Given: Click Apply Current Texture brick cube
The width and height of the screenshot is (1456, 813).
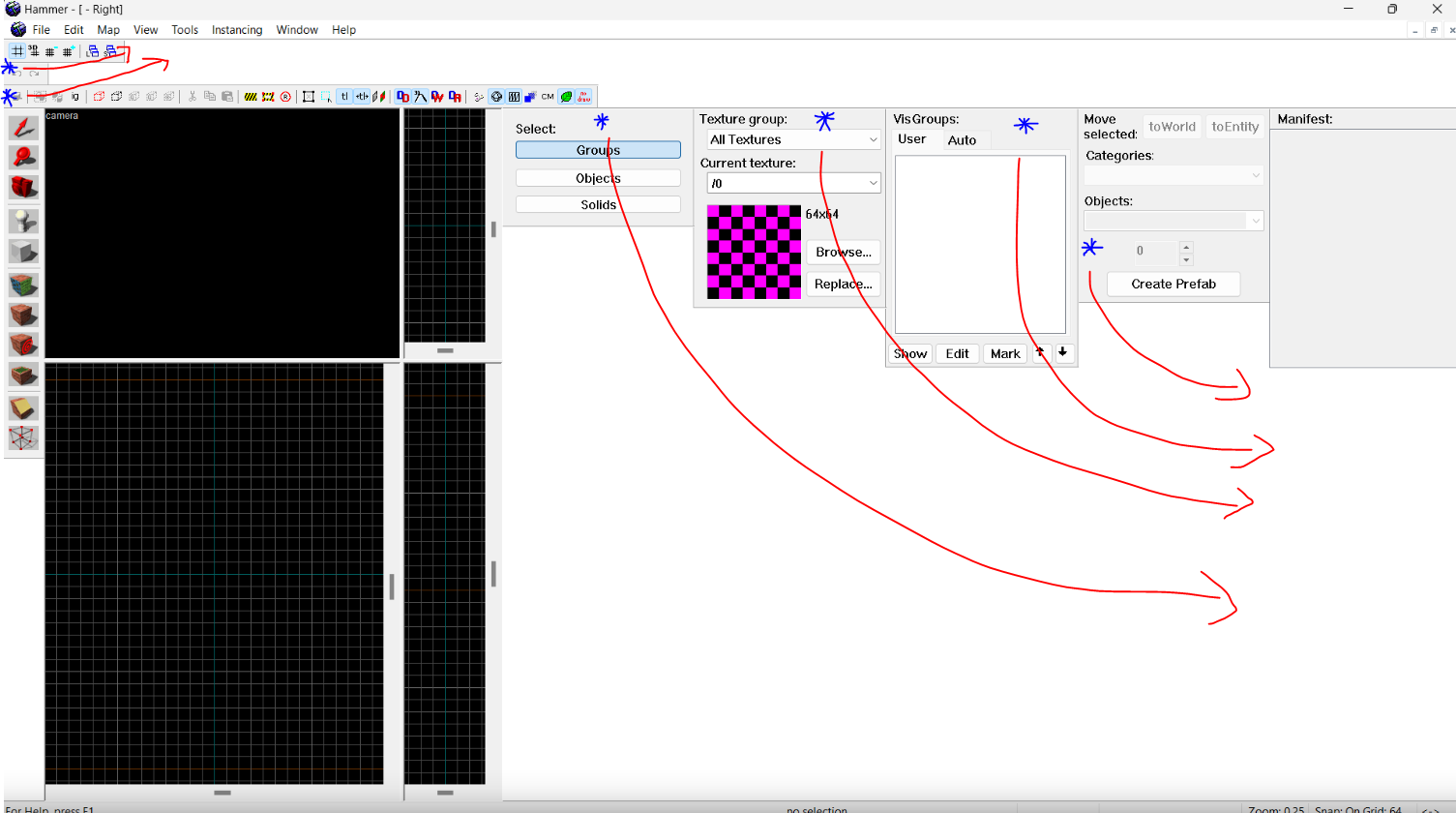Looking at the screenshot, I should 23,316.
